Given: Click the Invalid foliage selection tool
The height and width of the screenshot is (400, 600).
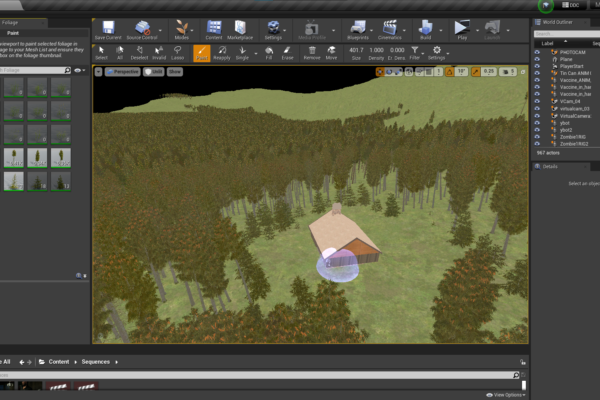Looking at the screenshot, I should (159, 53).
